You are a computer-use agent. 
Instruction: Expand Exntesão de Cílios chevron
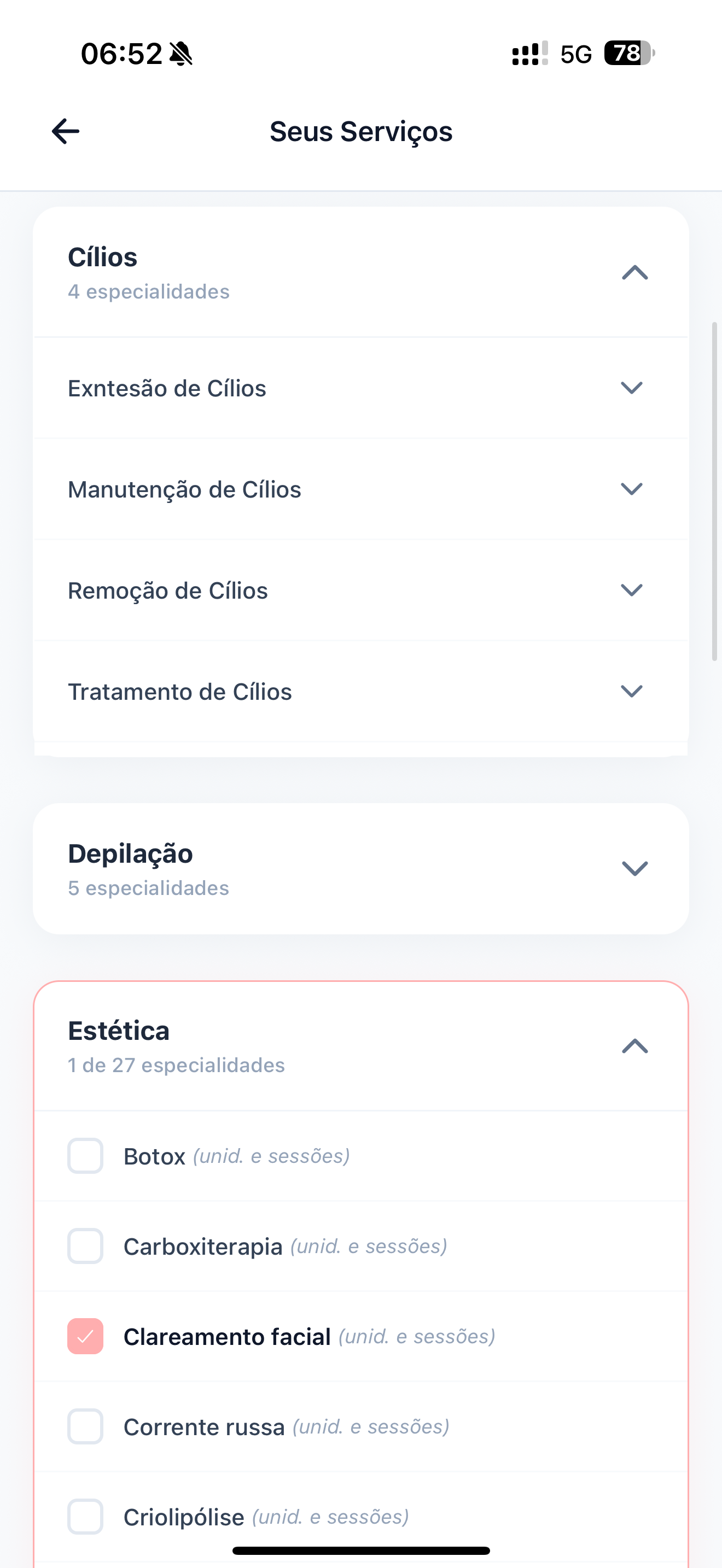631,388
